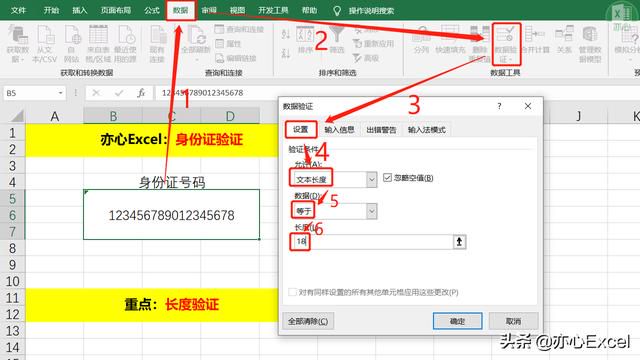This screenshot has height=360, width=640.
Task: Click row 8 header
Action: 12,248
